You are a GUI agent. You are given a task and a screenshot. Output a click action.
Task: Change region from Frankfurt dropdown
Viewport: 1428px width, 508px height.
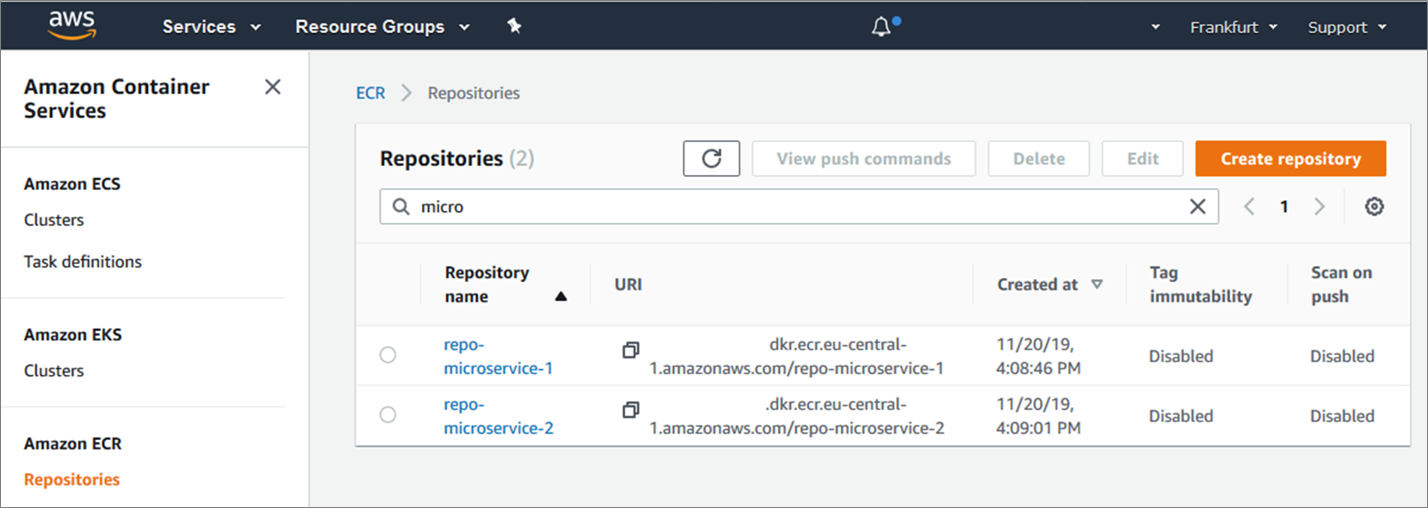[x=1233, y=27]
